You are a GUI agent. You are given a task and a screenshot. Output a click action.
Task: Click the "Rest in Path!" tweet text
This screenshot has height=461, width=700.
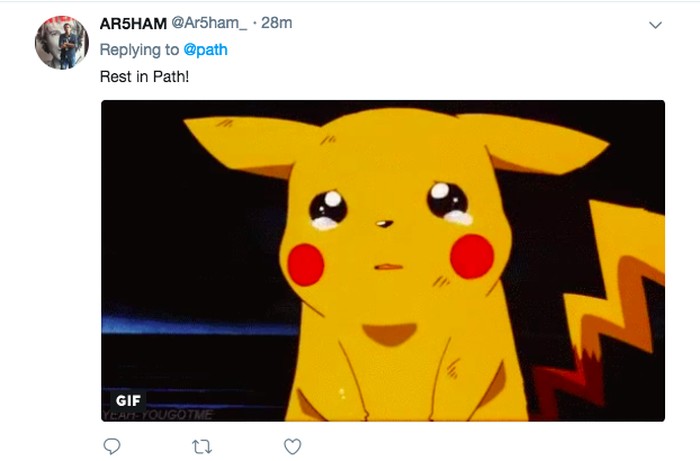point(145,76)
